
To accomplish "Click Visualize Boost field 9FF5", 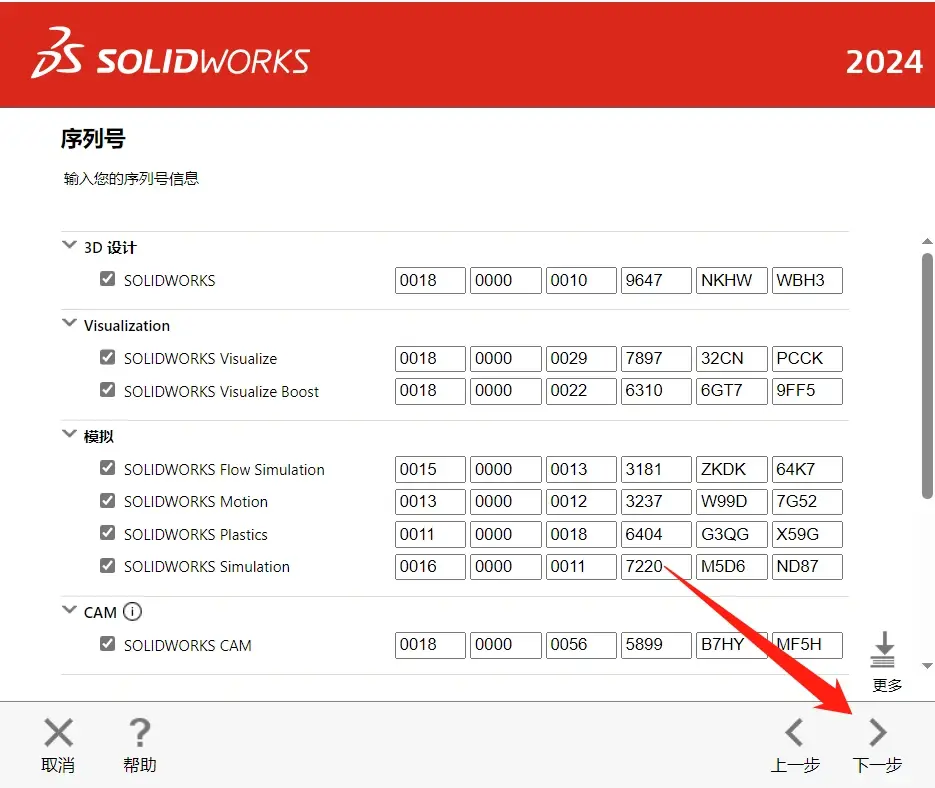I will point(807,391).
